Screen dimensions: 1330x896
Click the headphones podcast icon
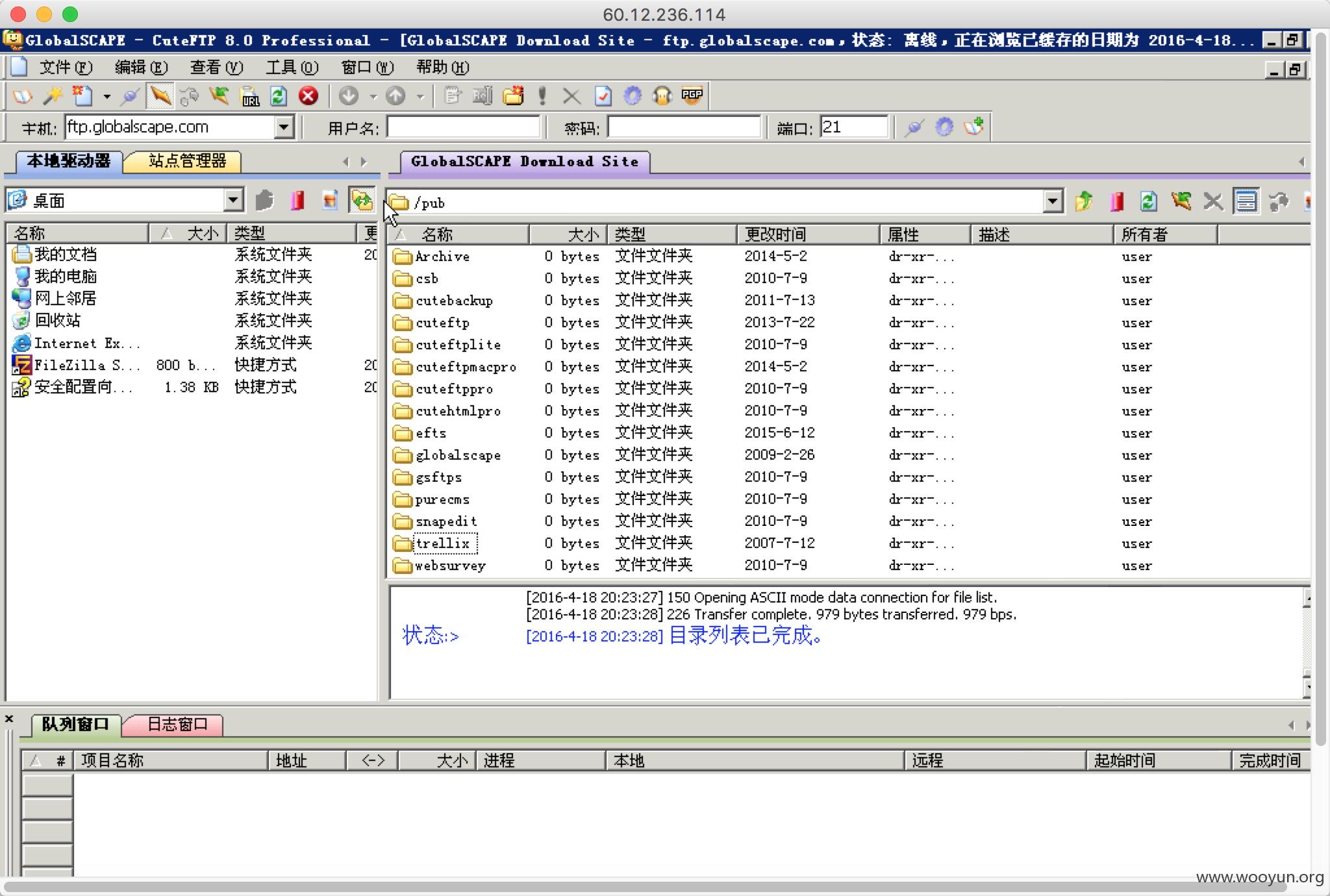(662, 96)
